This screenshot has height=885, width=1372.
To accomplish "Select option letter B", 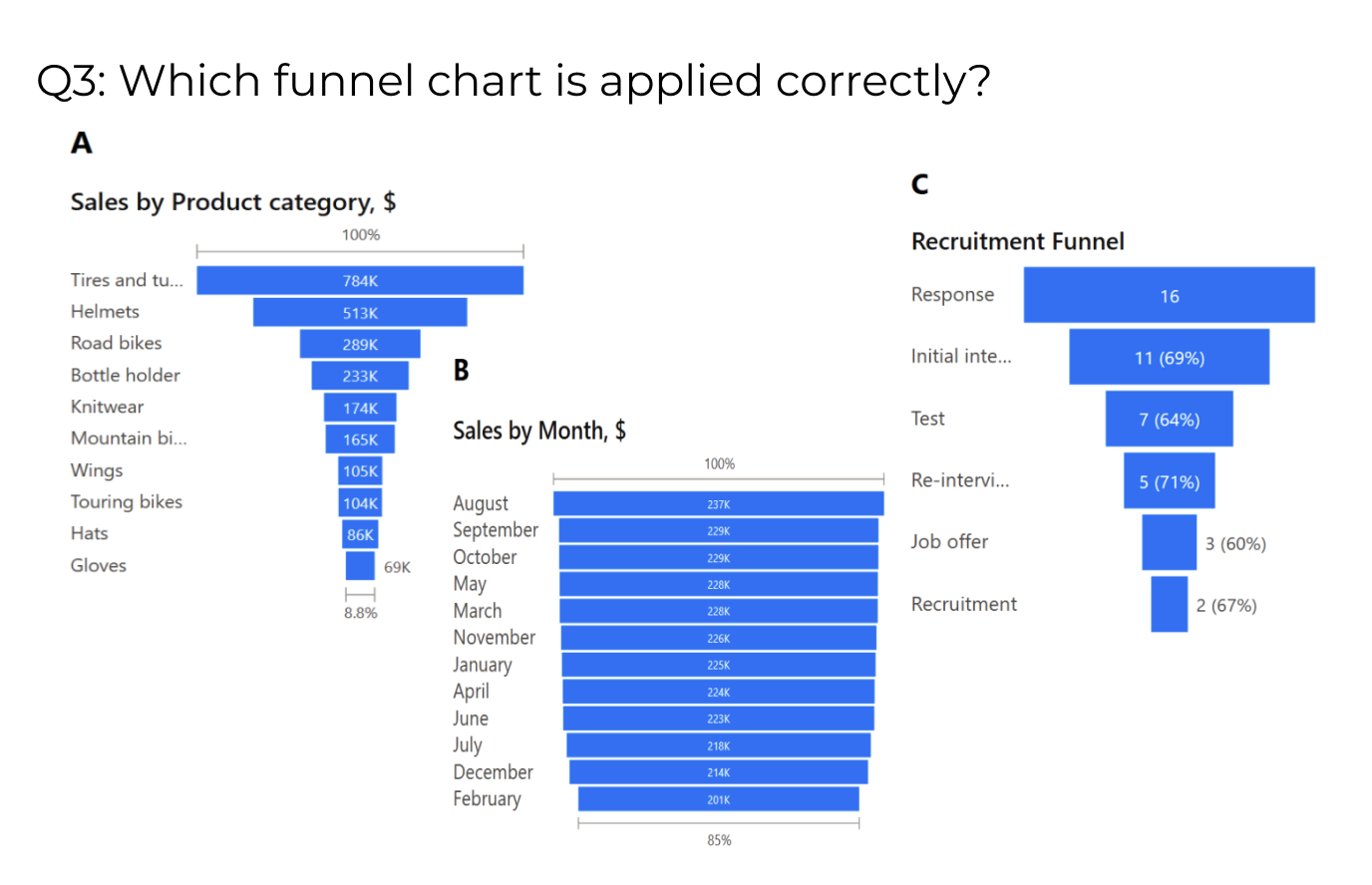I will pos(461,371).
